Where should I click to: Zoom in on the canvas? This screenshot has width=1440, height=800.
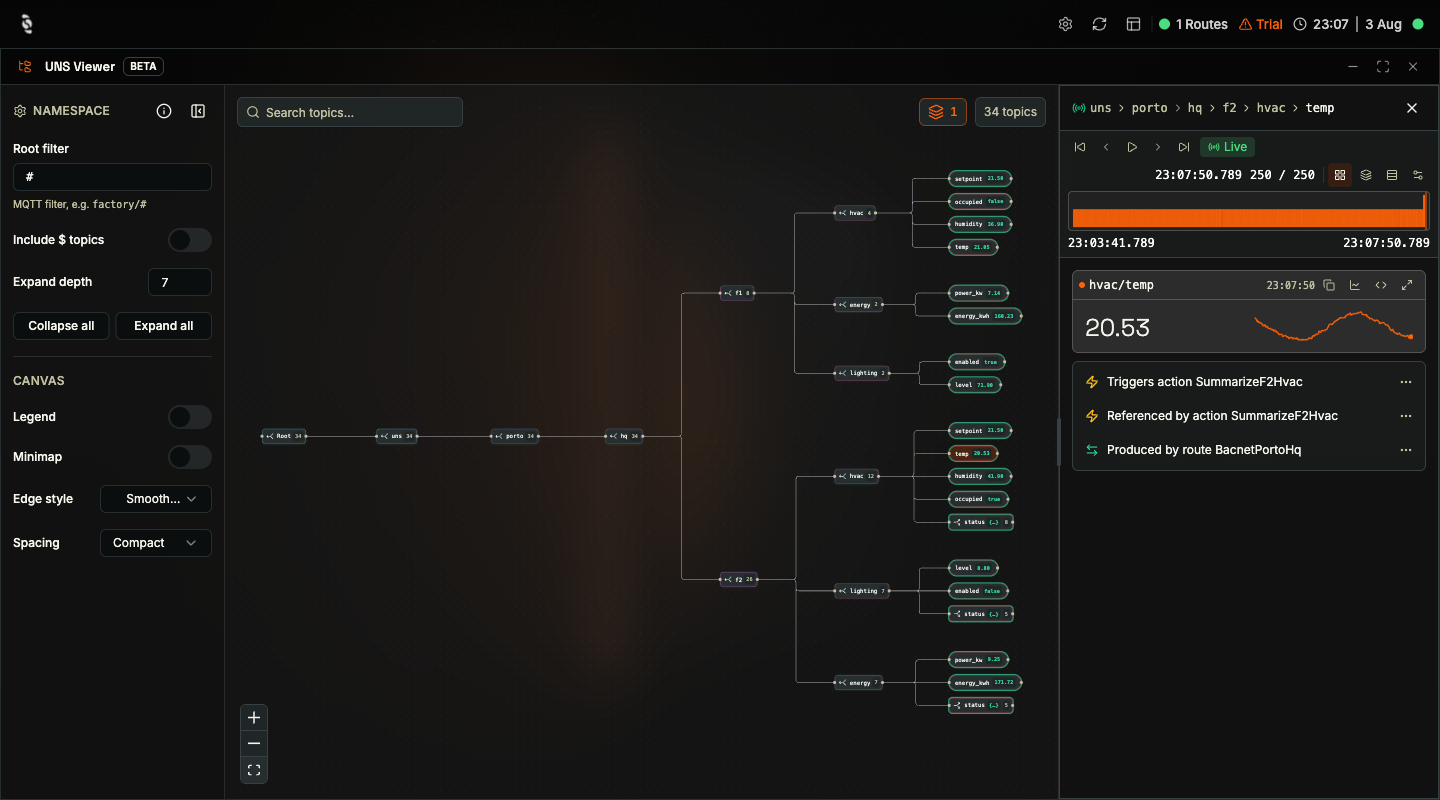pos(254,718)
